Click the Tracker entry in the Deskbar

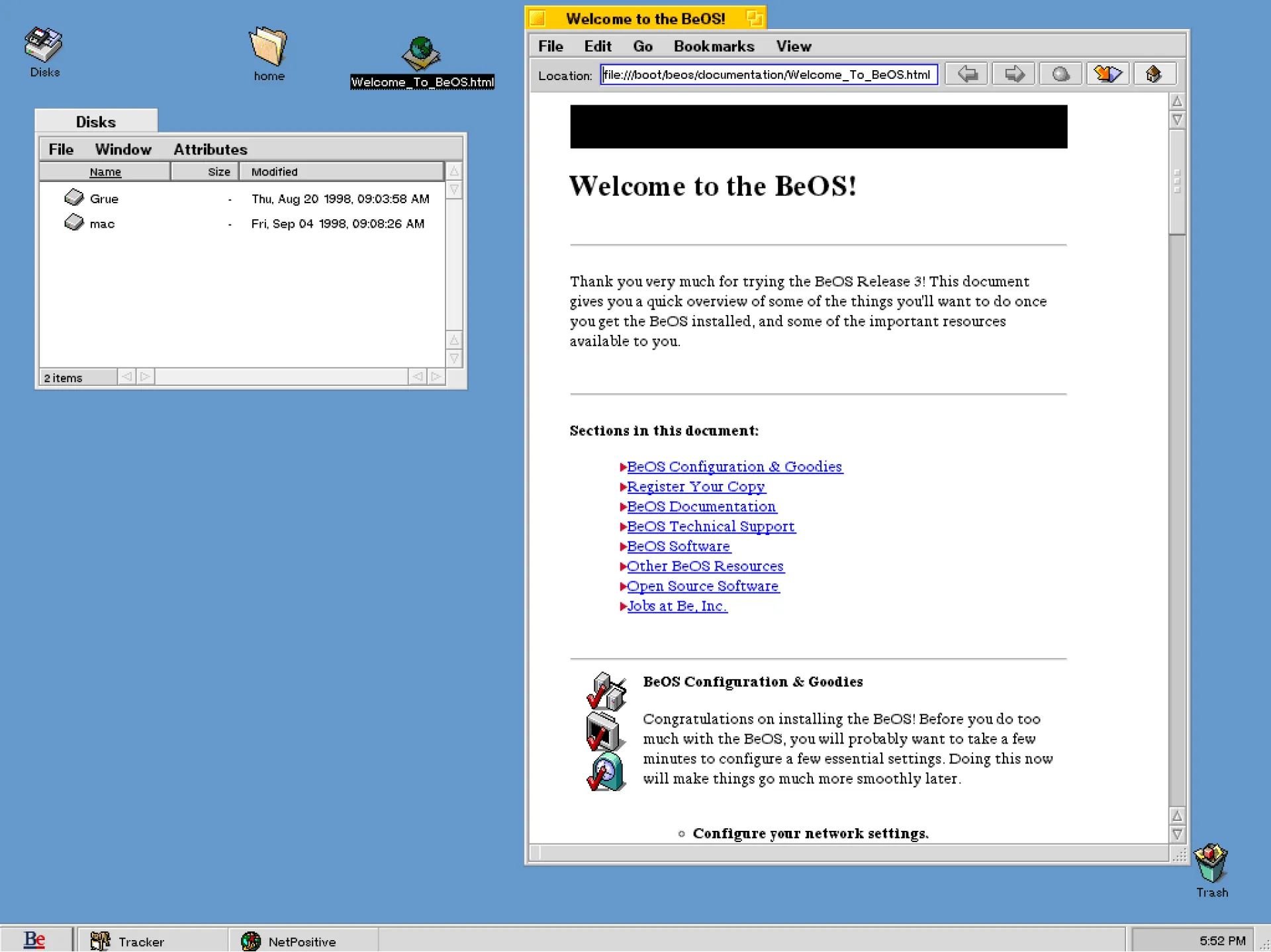140,941
